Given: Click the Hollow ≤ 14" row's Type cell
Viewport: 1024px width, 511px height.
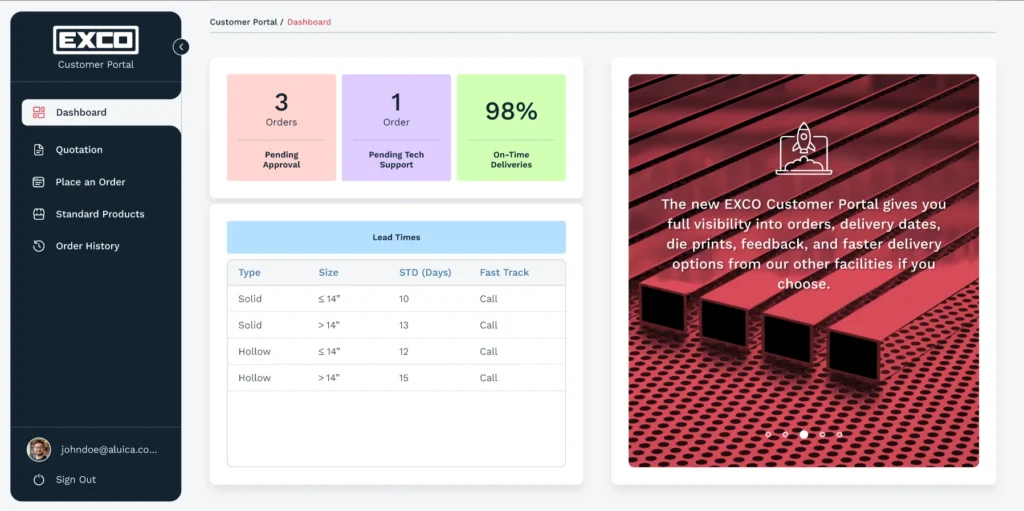Looking at the screenshot, I should pyautogui.click(x=255, y=352).
